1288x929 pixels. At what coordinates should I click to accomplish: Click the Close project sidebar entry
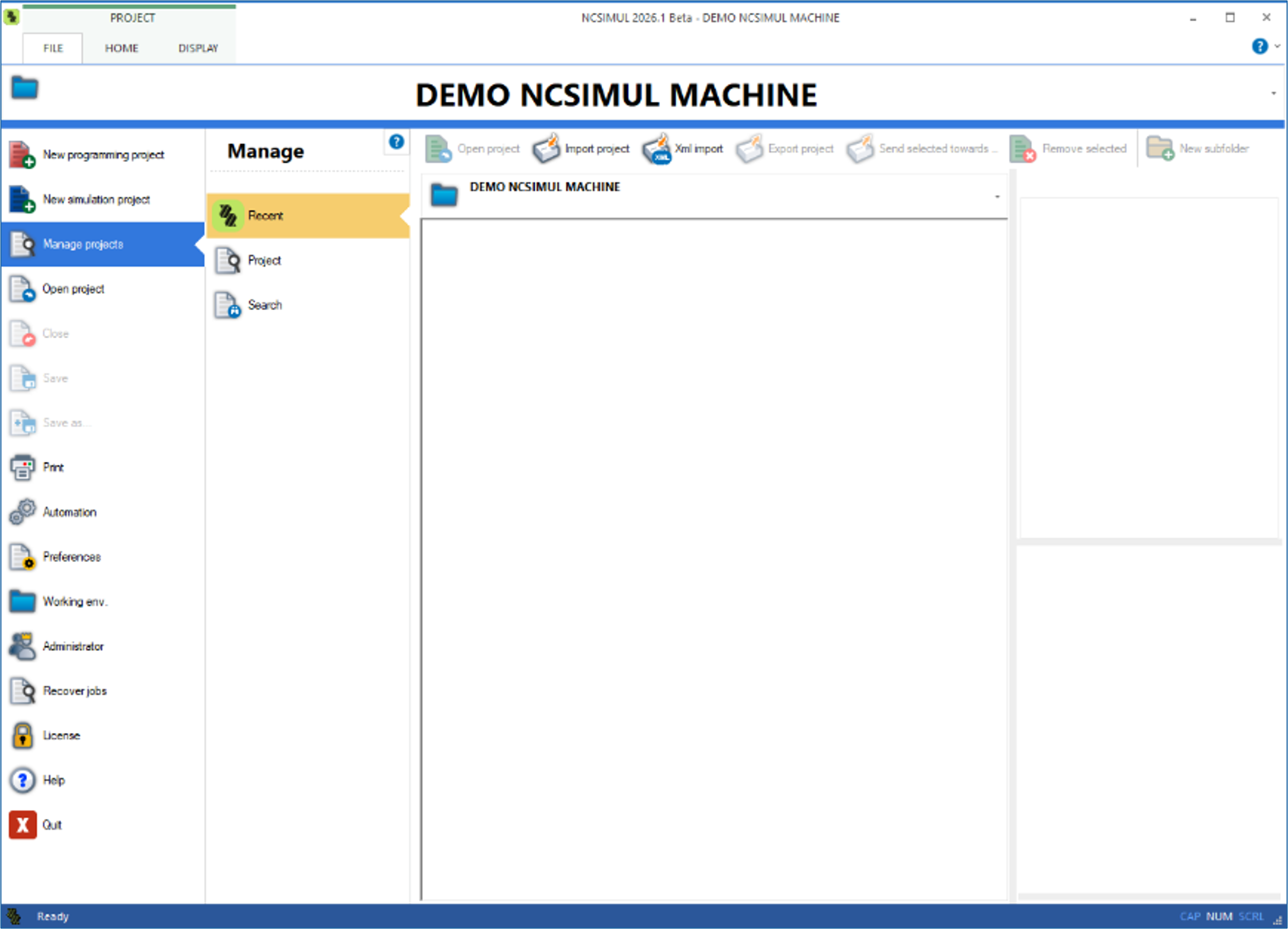[x=102, y=333]
